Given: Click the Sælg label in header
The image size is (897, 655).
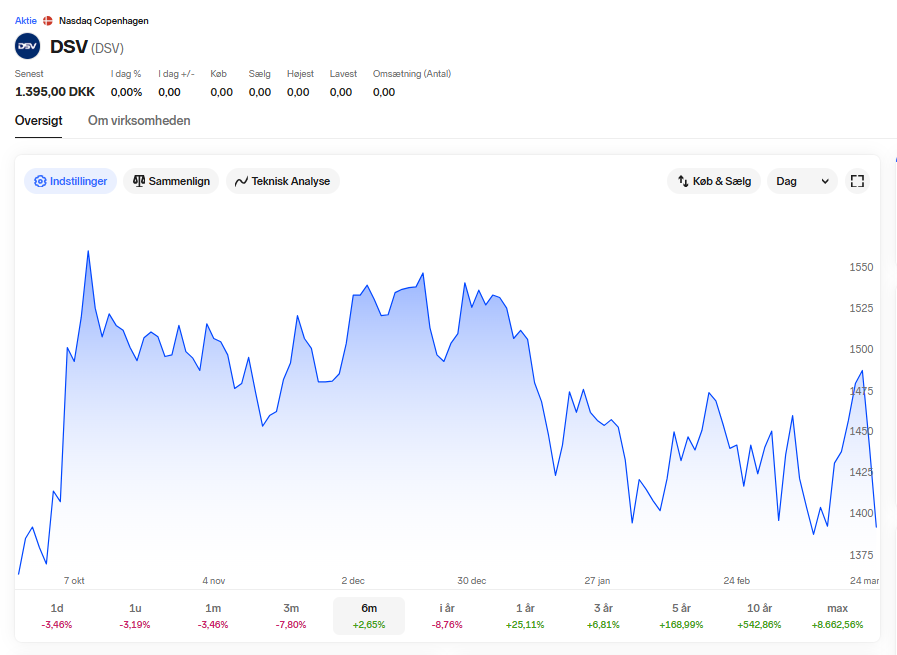Looking at the screenshot, I should pyautogui.click(x=260, y=74).
